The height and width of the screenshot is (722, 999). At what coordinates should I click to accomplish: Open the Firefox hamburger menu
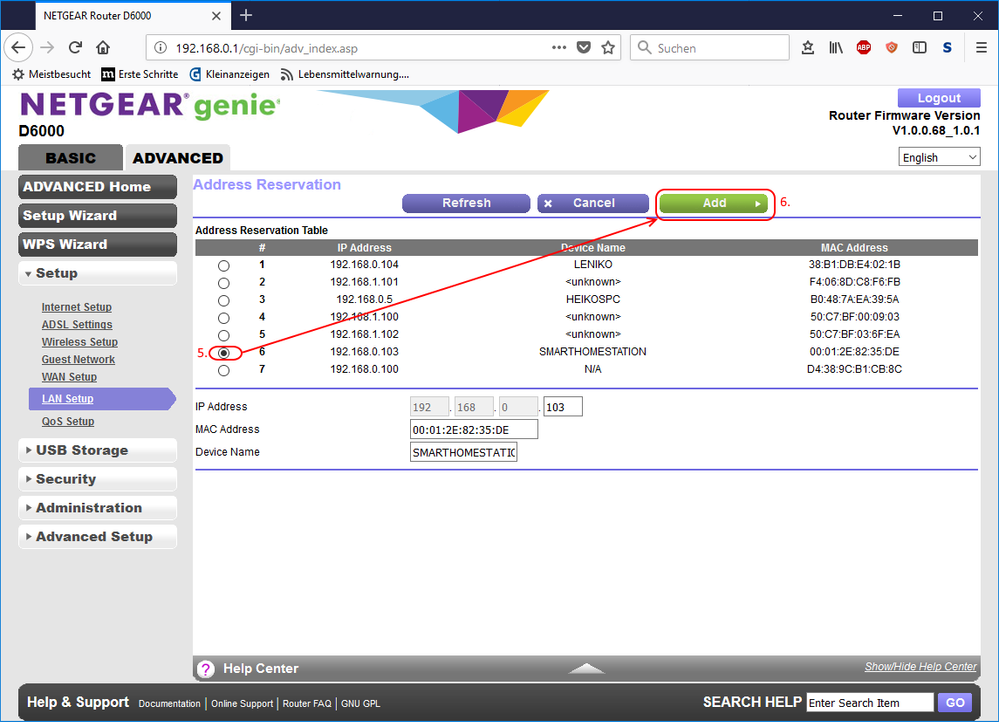[981, 47]
